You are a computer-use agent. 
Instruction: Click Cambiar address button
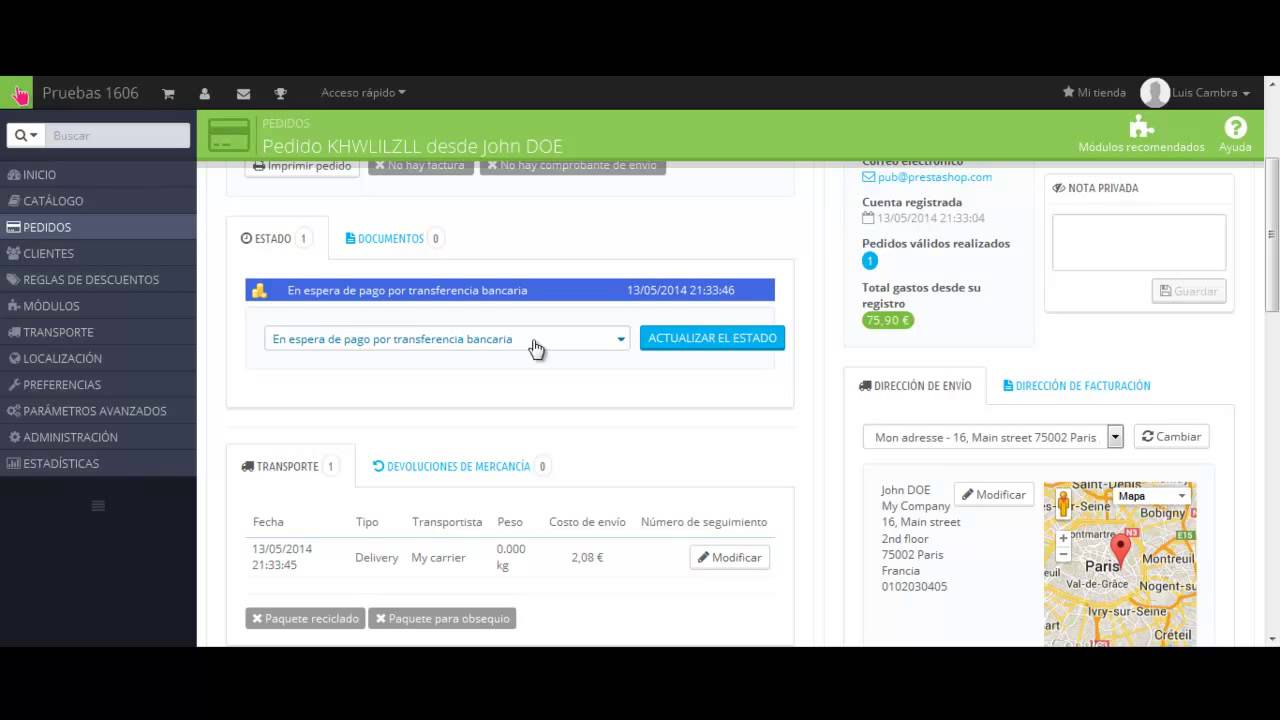[1171, 437]
